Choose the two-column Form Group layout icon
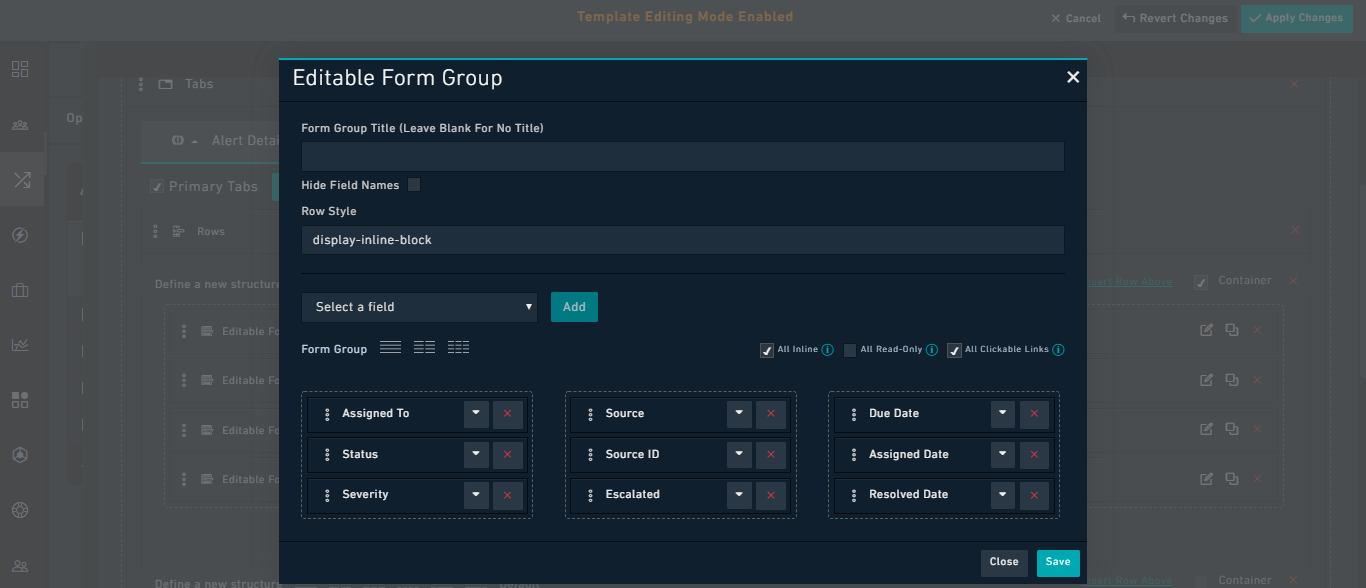Image resolution: width=1366 pixels, height=588 pixels. [x=424, y=347]
